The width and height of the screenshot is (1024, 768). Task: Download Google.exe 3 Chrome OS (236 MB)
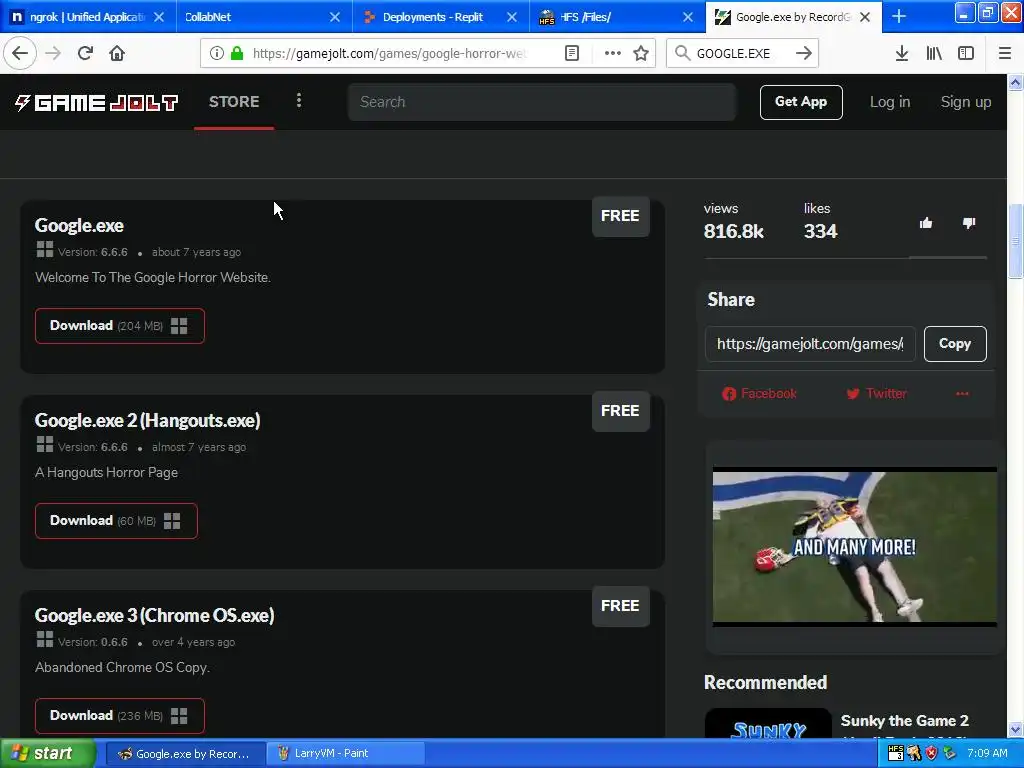point(120,716)
